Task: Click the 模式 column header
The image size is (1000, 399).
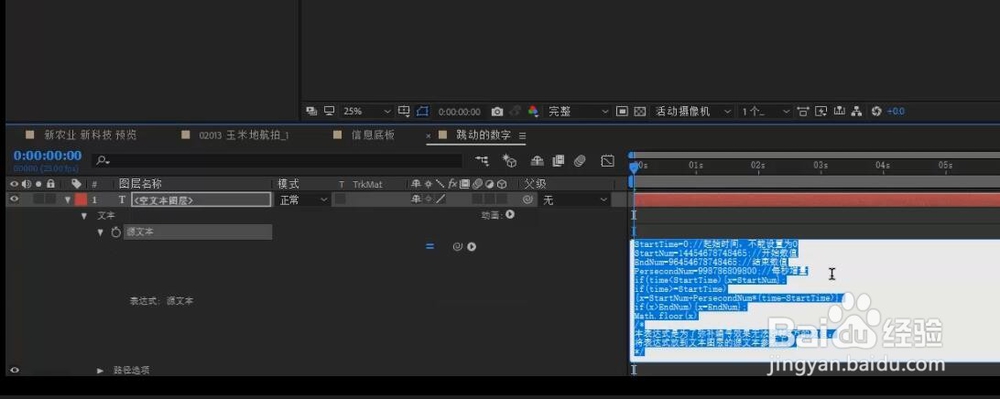Action: coord(288,184)
